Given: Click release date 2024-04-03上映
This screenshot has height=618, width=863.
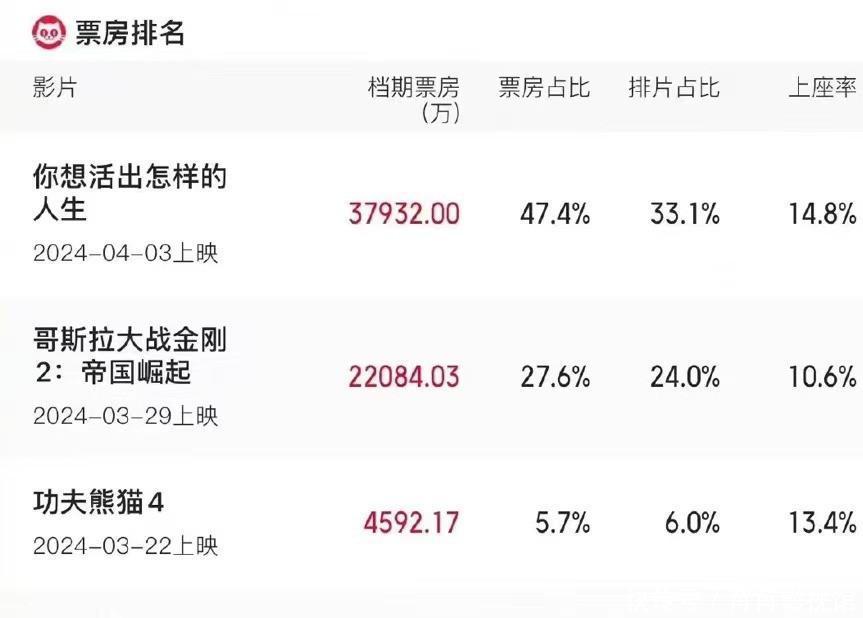Looking at the screenshot, I should (125, 254).
